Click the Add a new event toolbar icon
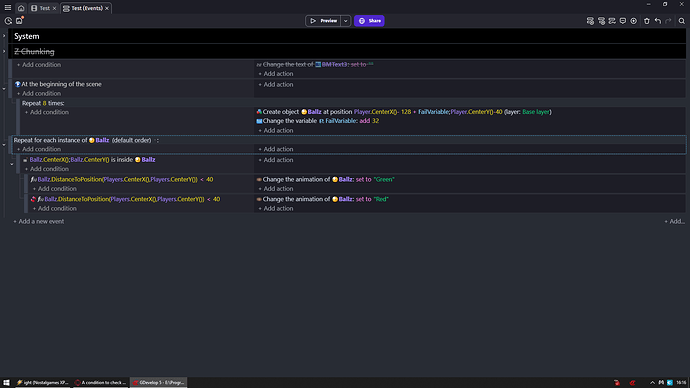 click(x=590, y=21)
